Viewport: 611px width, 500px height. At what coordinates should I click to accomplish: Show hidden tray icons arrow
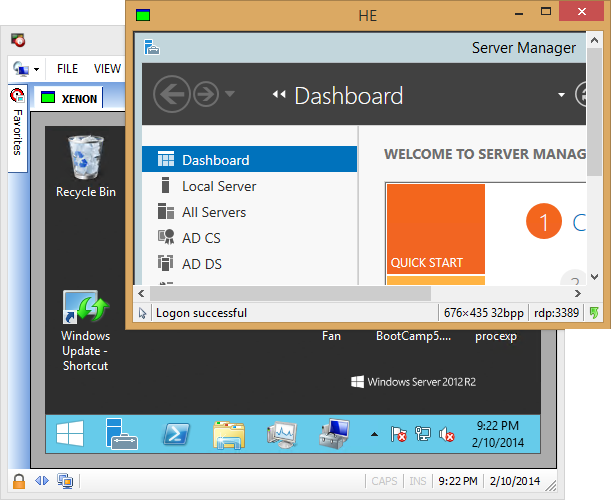[374, 434]
